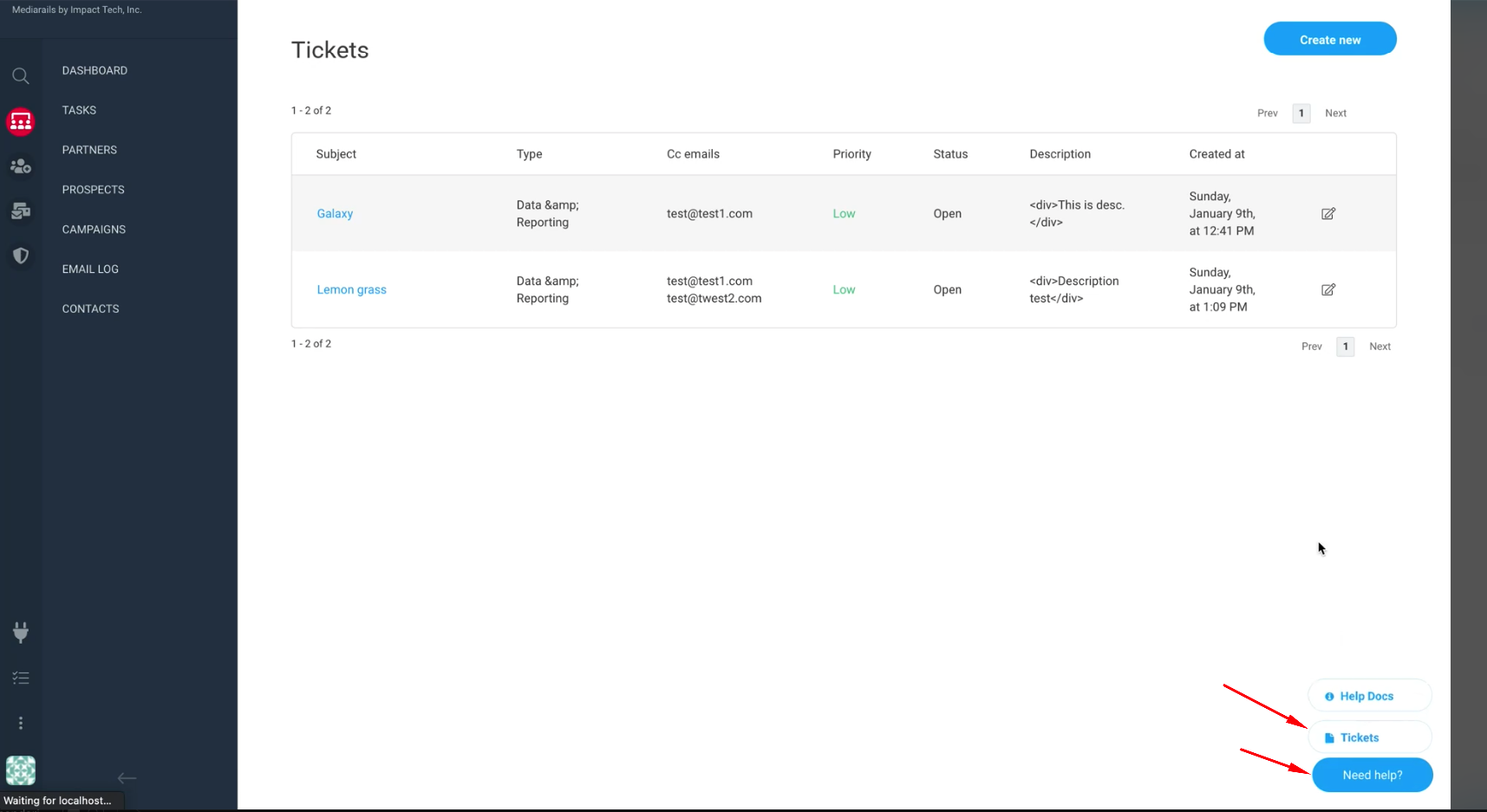Go to Campaigns in the side menu
The width and height of the screenshot is (1487, 812).
point(94,230)
